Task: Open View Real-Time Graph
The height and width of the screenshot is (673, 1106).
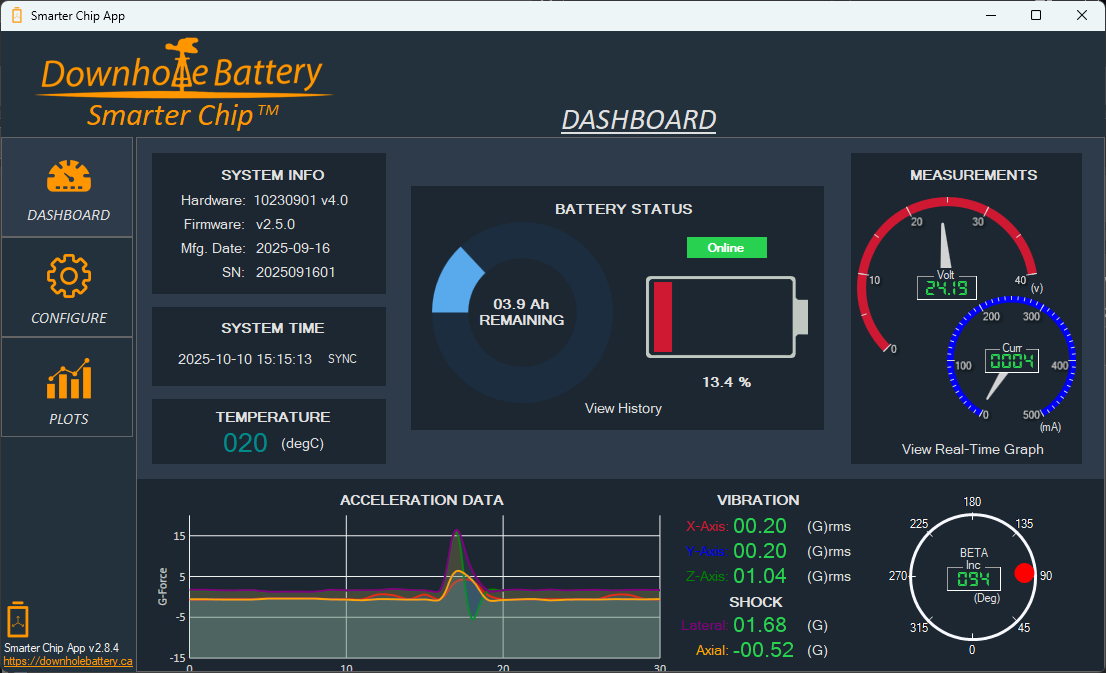Action: [x=973, y=449]
